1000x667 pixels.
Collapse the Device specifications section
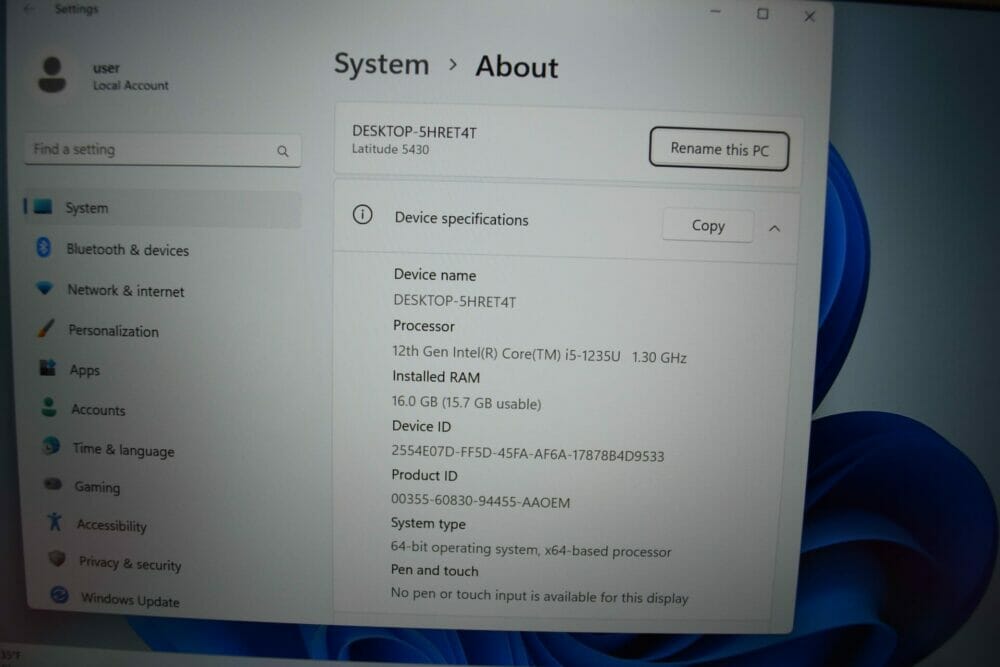[x=774, y=228]
